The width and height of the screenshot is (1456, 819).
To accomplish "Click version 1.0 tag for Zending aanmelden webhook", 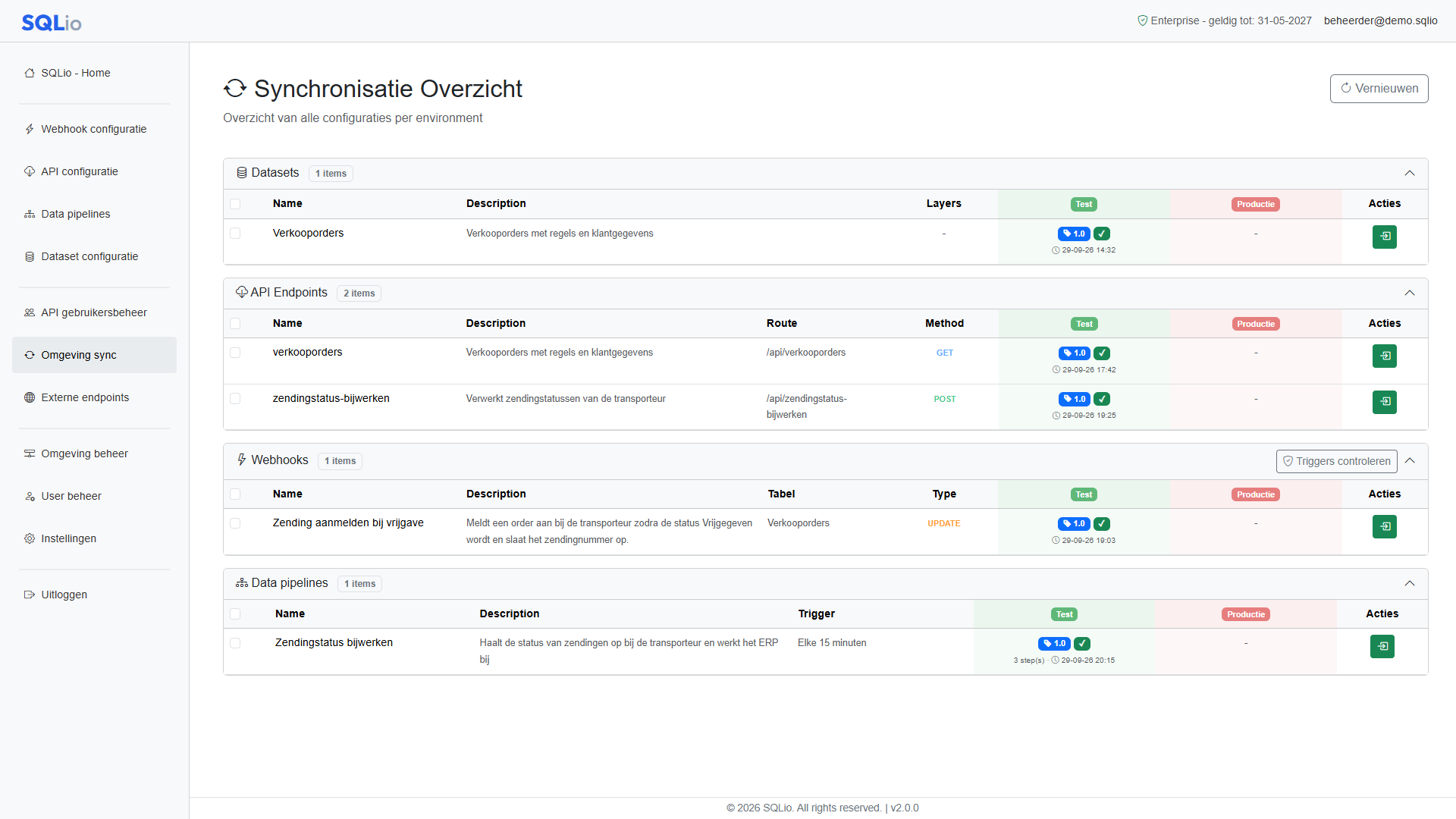I will (x=1074, y=524).
